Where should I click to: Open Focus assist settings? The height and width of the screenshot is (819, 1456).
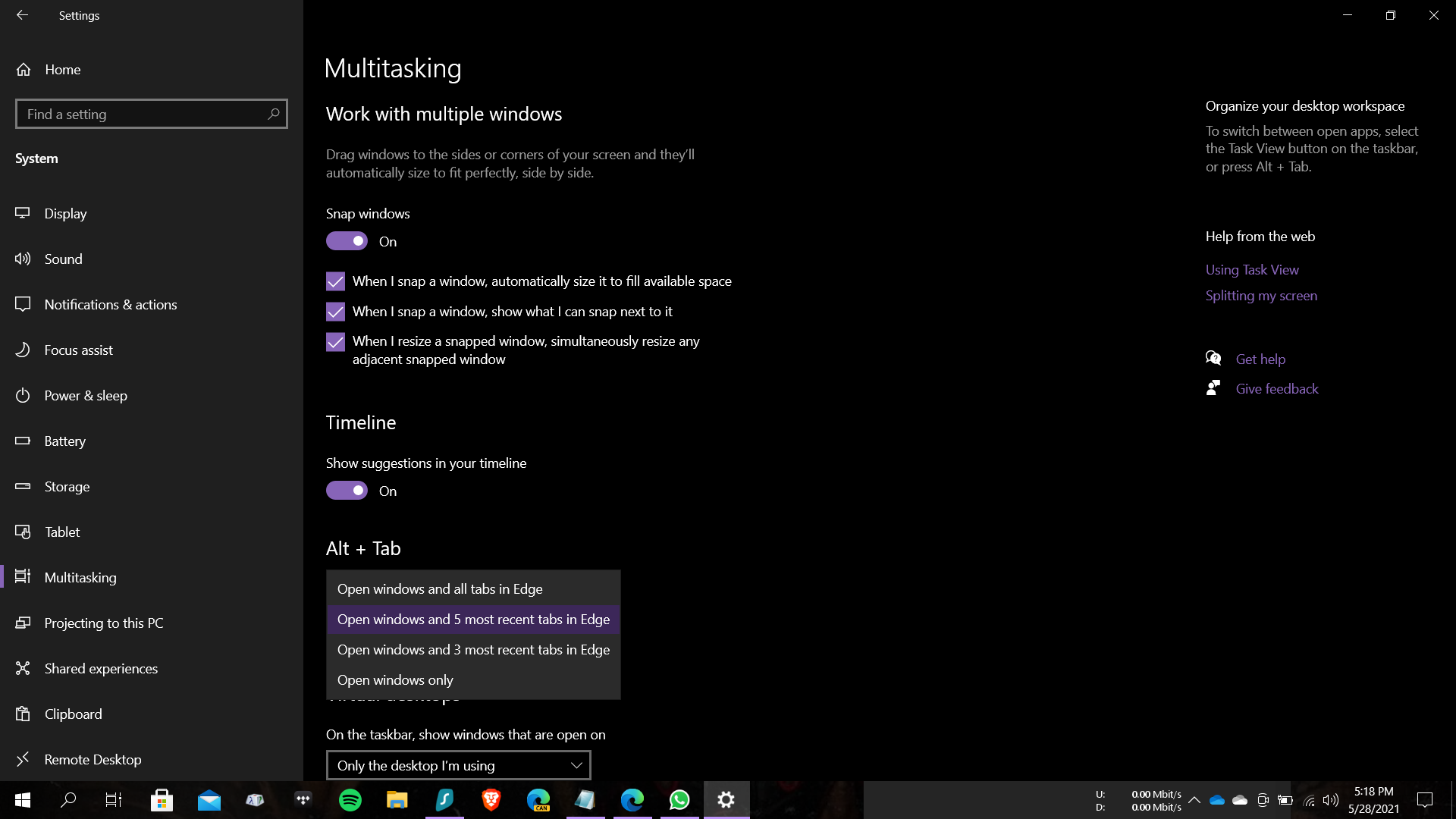click(77, 350)
